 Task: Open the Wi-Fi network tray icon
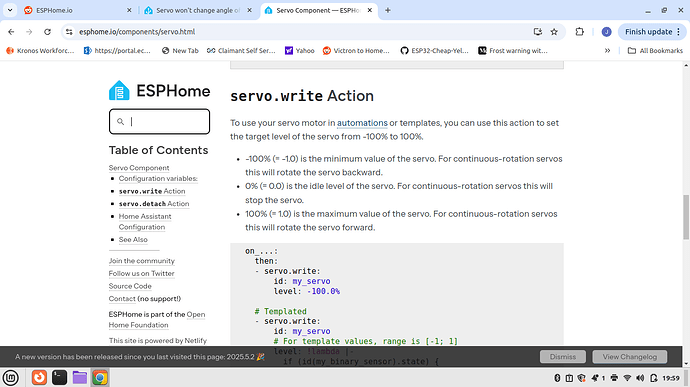(628, 378)
